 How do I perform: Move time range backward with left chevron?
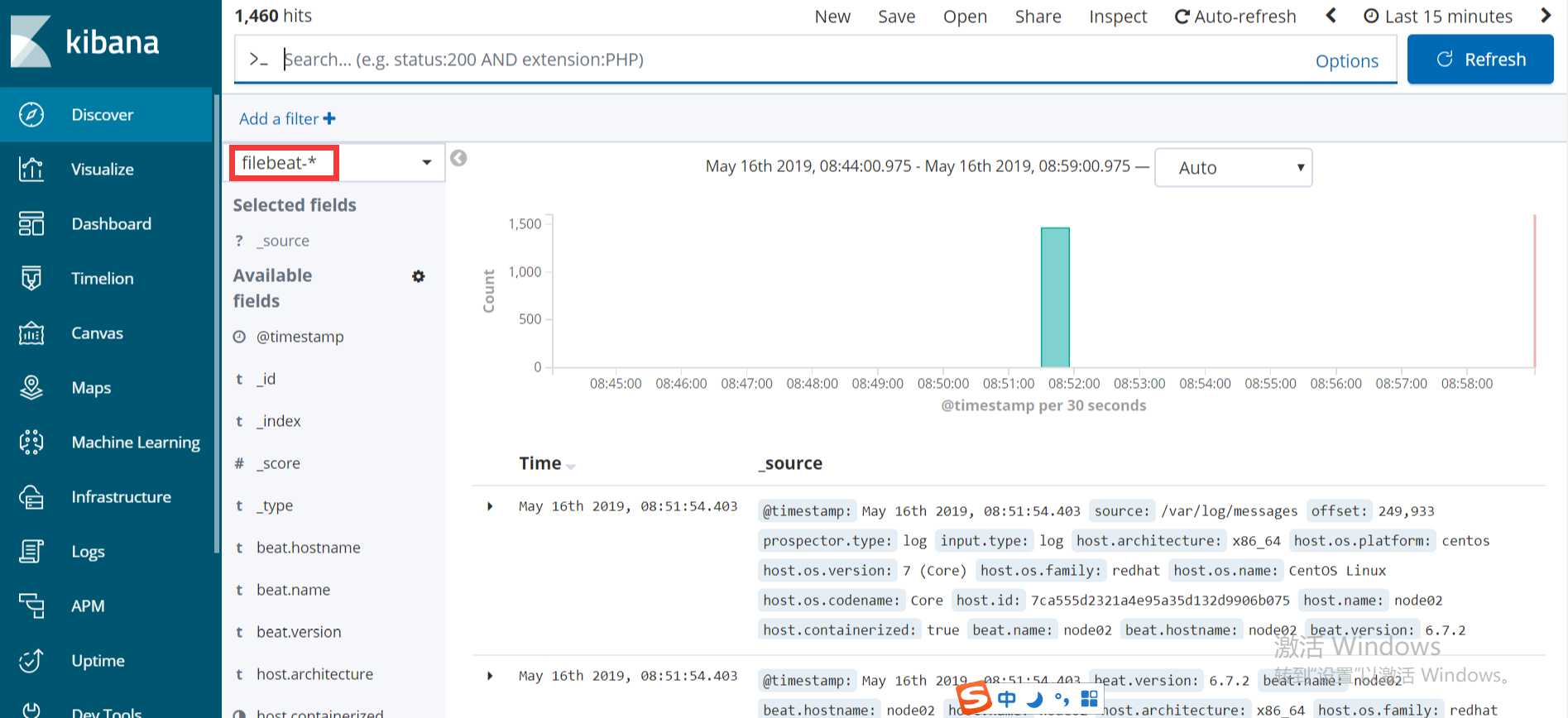coord(1331,16)
